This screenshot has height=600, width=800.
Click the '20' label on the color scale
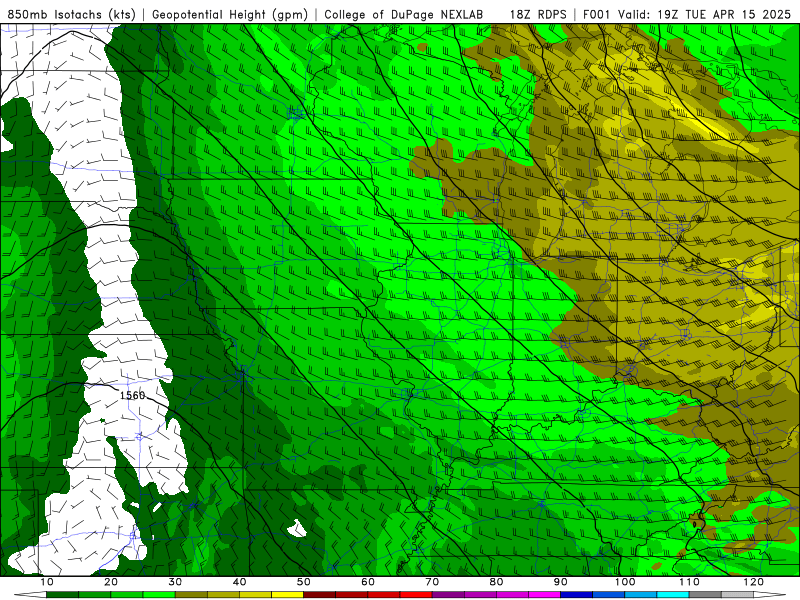coord(111,582)
